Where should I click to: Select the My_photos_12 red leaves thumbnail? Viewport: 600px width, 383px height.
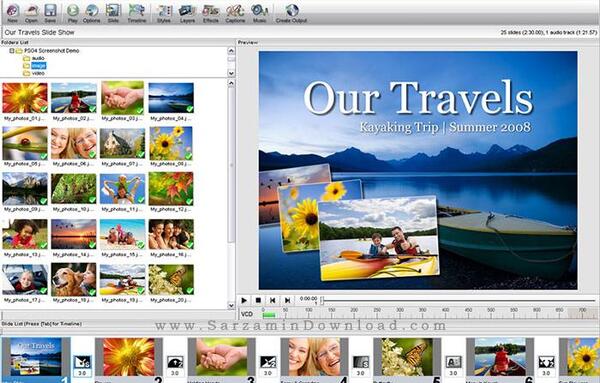click(x=171, y=189)
